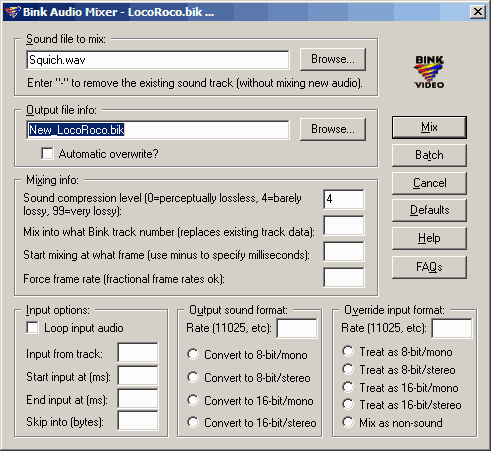Click the Mix button
Screen dimensions: 491x451
429,127
